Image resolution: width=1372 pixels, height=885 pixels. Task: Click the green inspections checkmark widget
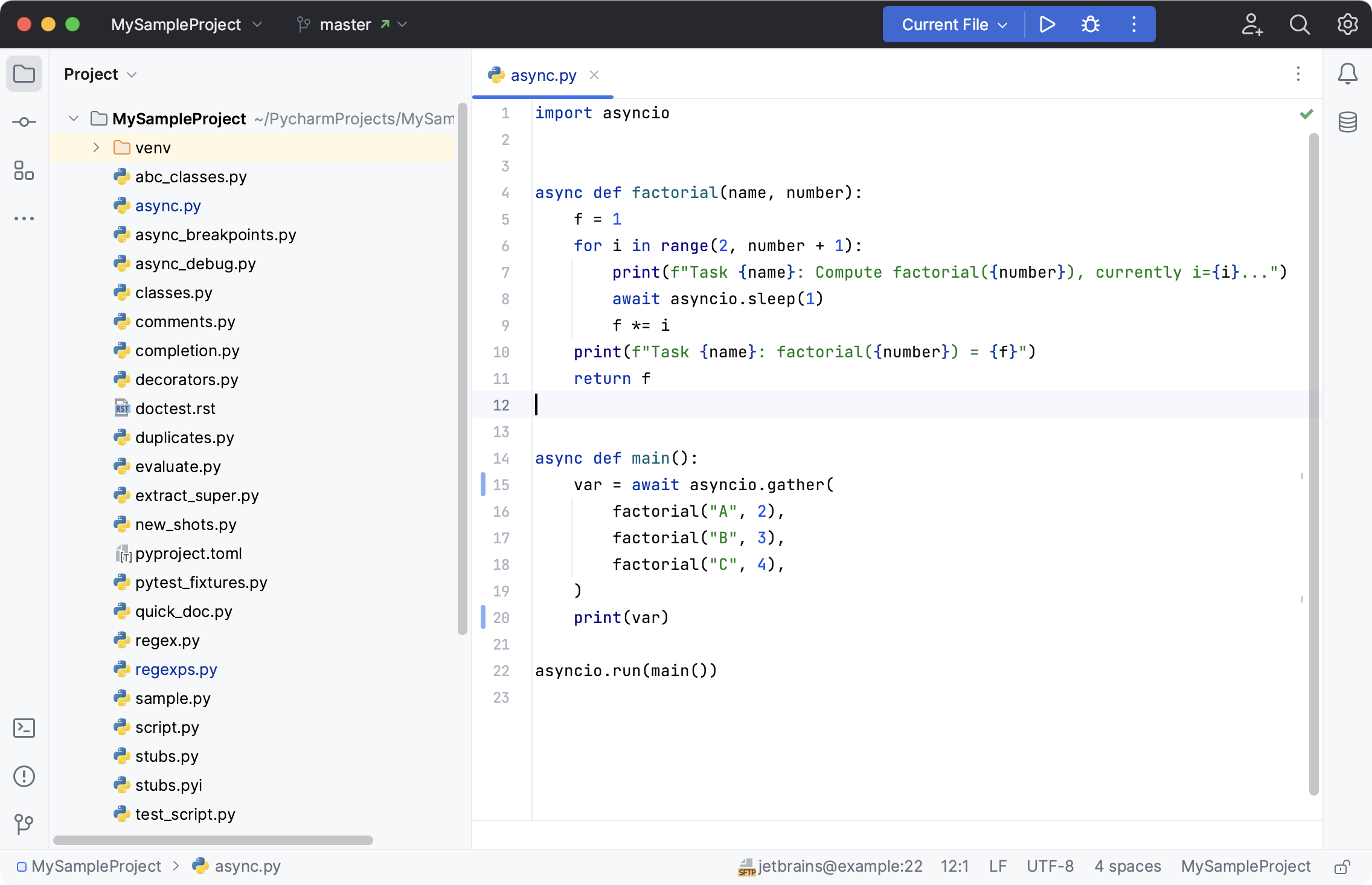coord(1306,114)
